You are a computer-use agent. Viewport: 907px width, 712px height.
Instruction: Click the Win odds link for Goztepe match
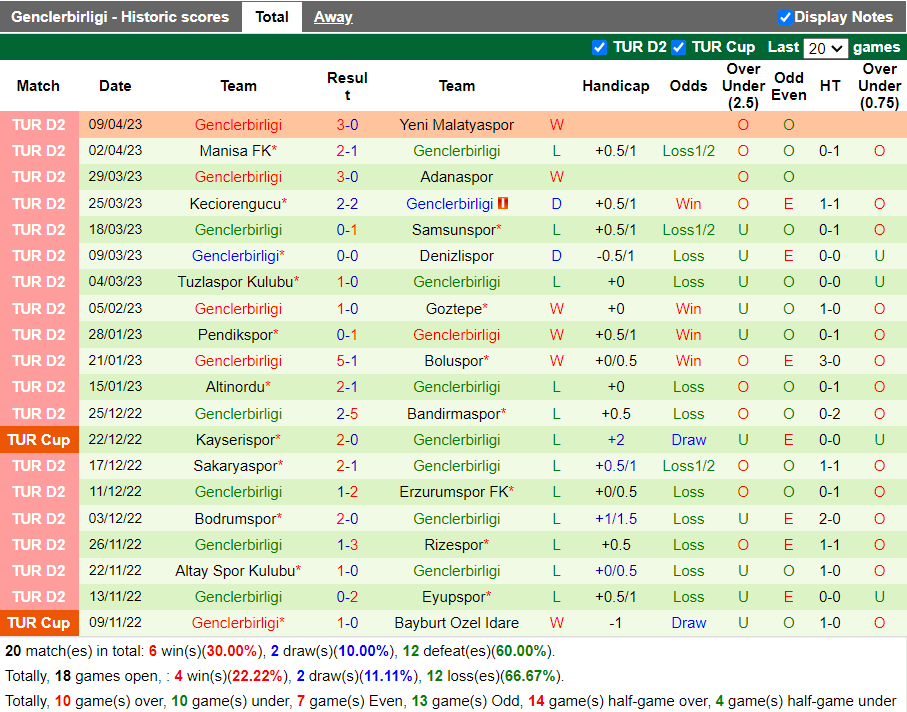689,308
